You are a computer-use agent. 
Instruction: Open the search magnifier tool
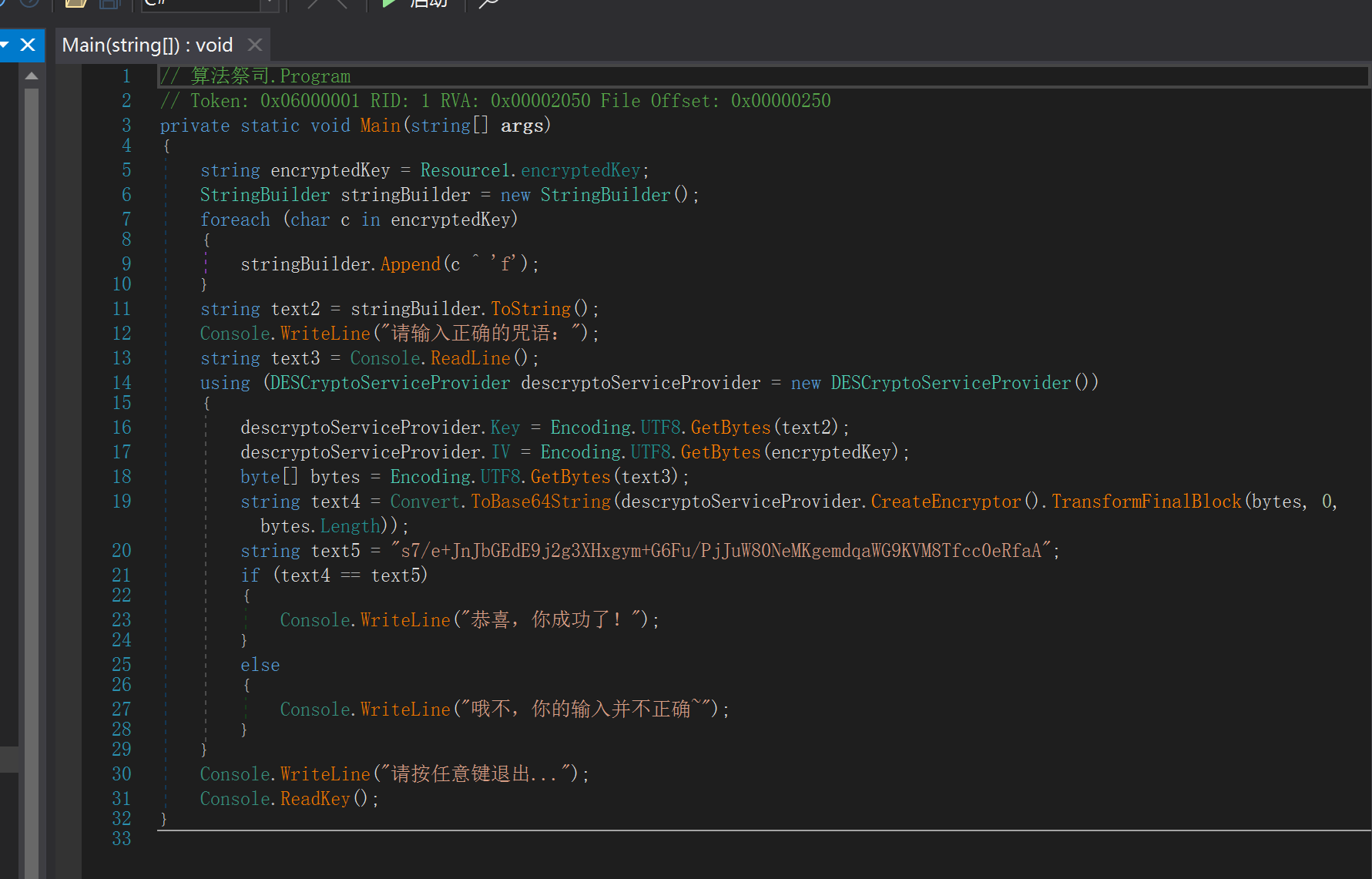tap(488, 4)
